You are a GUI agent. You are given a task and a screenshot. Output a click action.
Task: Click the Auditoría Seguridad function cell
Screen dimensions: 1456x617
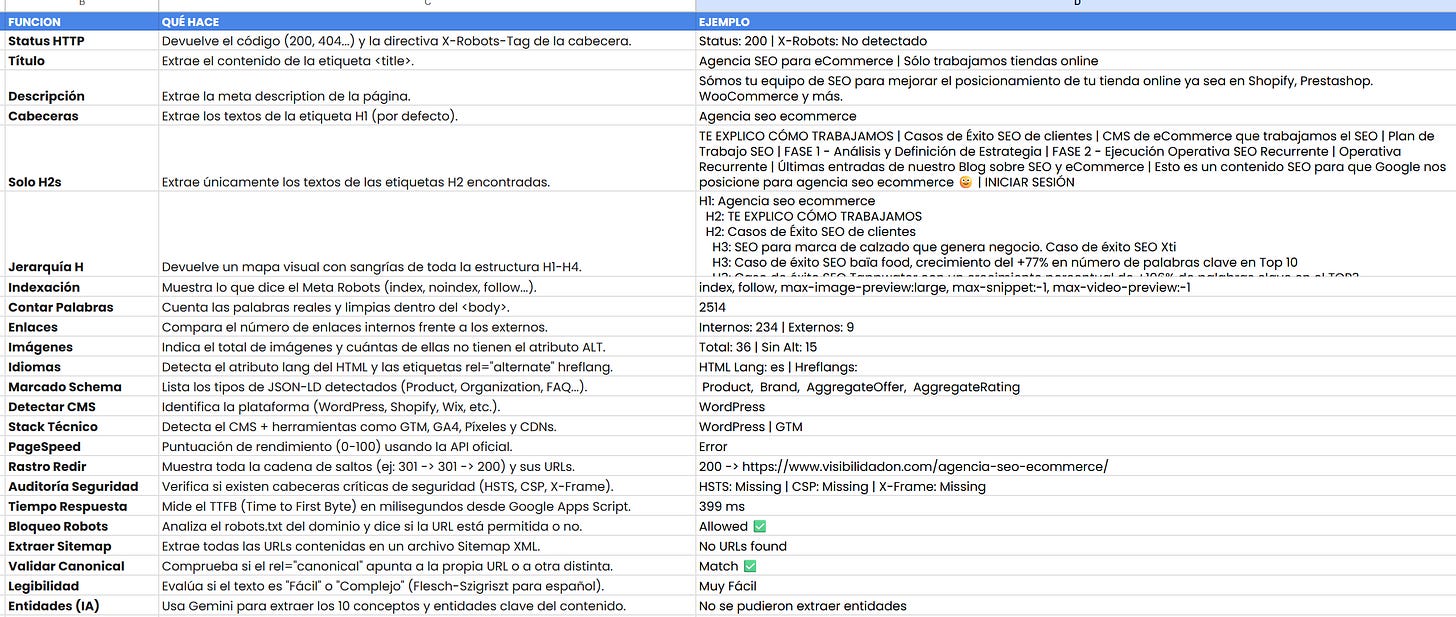click(80, 487)
